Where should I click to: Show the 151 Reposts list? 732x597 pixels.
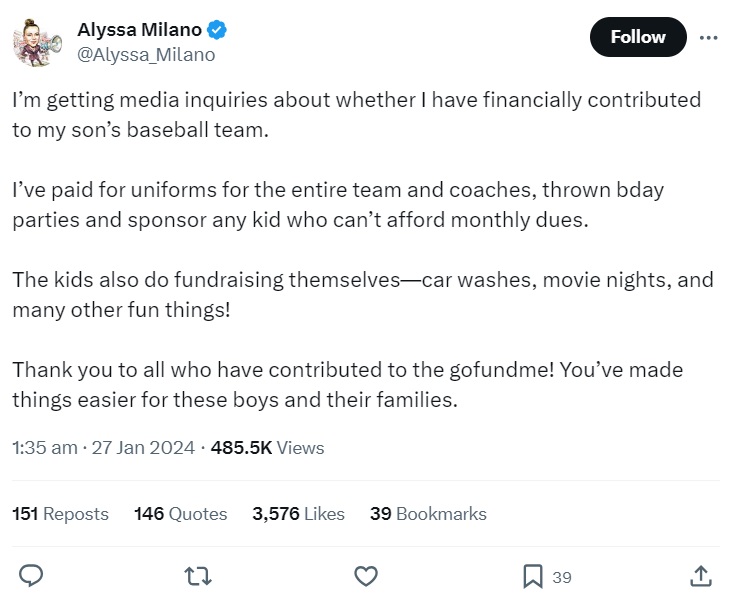tap(60, 514)
